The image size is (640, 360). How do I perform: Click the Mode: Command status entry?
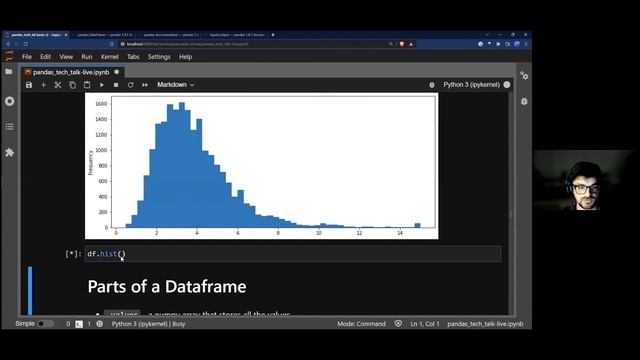[x=361, y=324]
